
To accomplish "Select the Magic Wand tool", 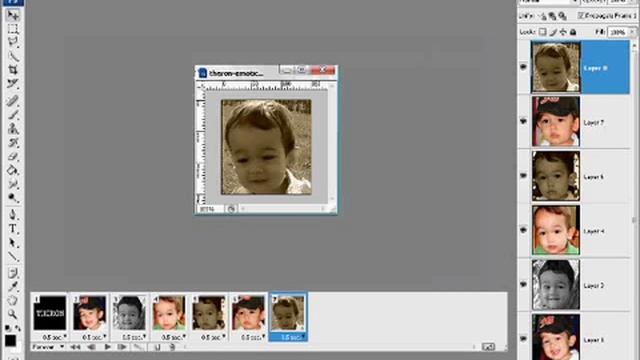I will [13, 56].
